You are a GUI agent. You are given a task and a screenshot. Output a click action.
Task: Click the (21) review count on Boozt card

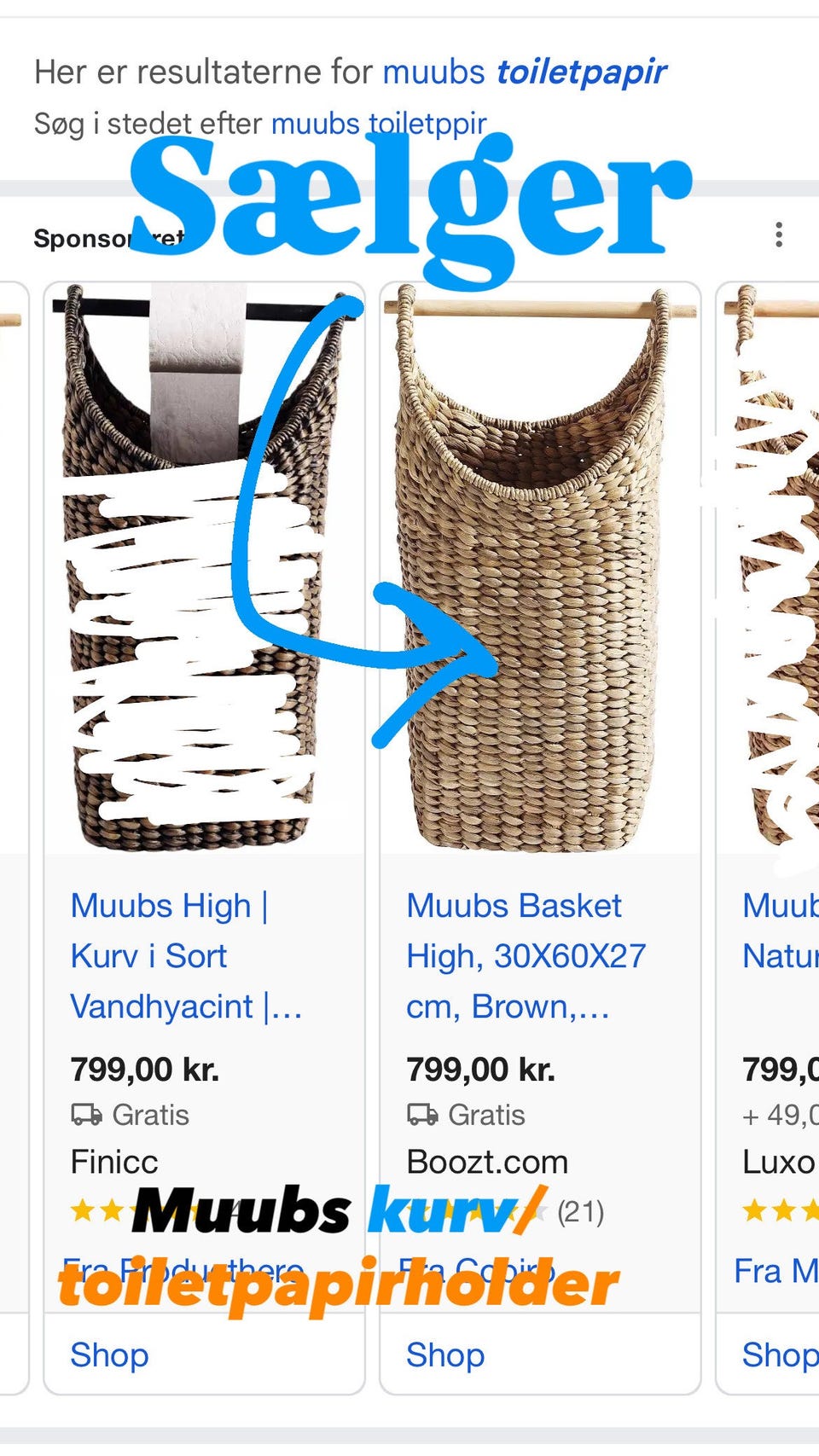pyautogui.click(x=581, y=1212)
